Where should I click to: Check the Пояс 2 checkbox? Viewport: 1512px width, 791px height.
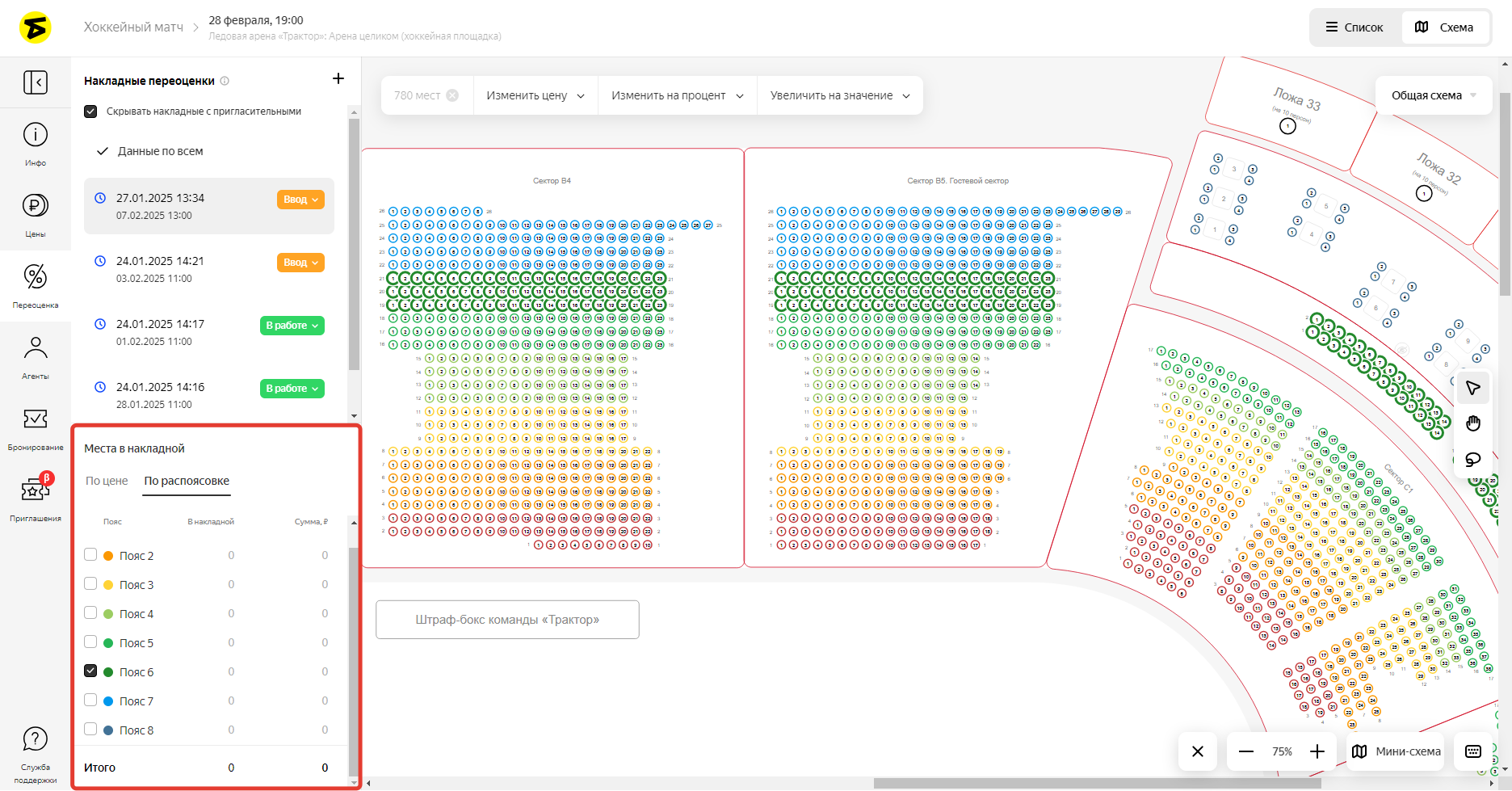coord(90,555)
